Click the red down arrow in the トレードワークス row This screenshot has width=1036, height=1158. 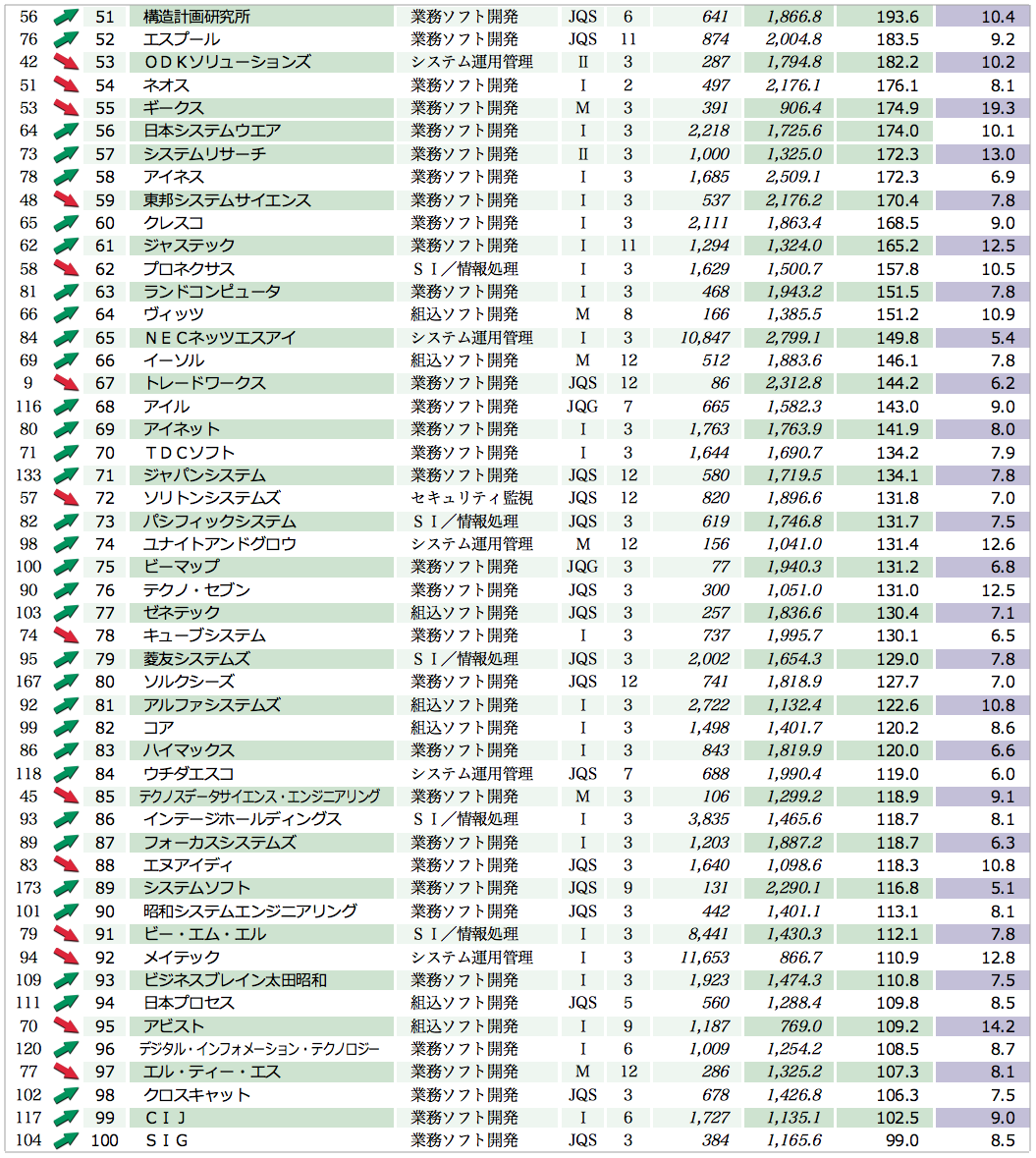66,383
